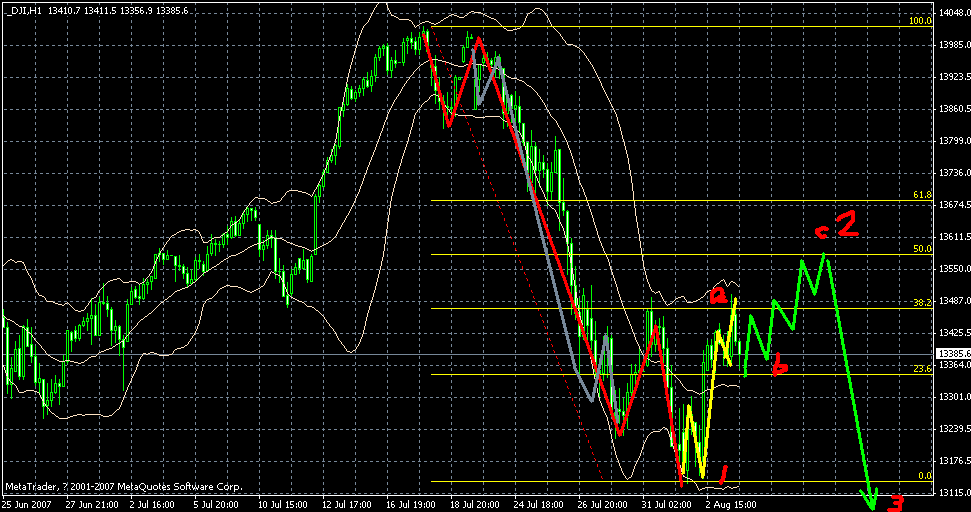Click the 24 Jul 18:00 time label
The width and height of the screenshot is (971, 512).
[x=539, y=505]
